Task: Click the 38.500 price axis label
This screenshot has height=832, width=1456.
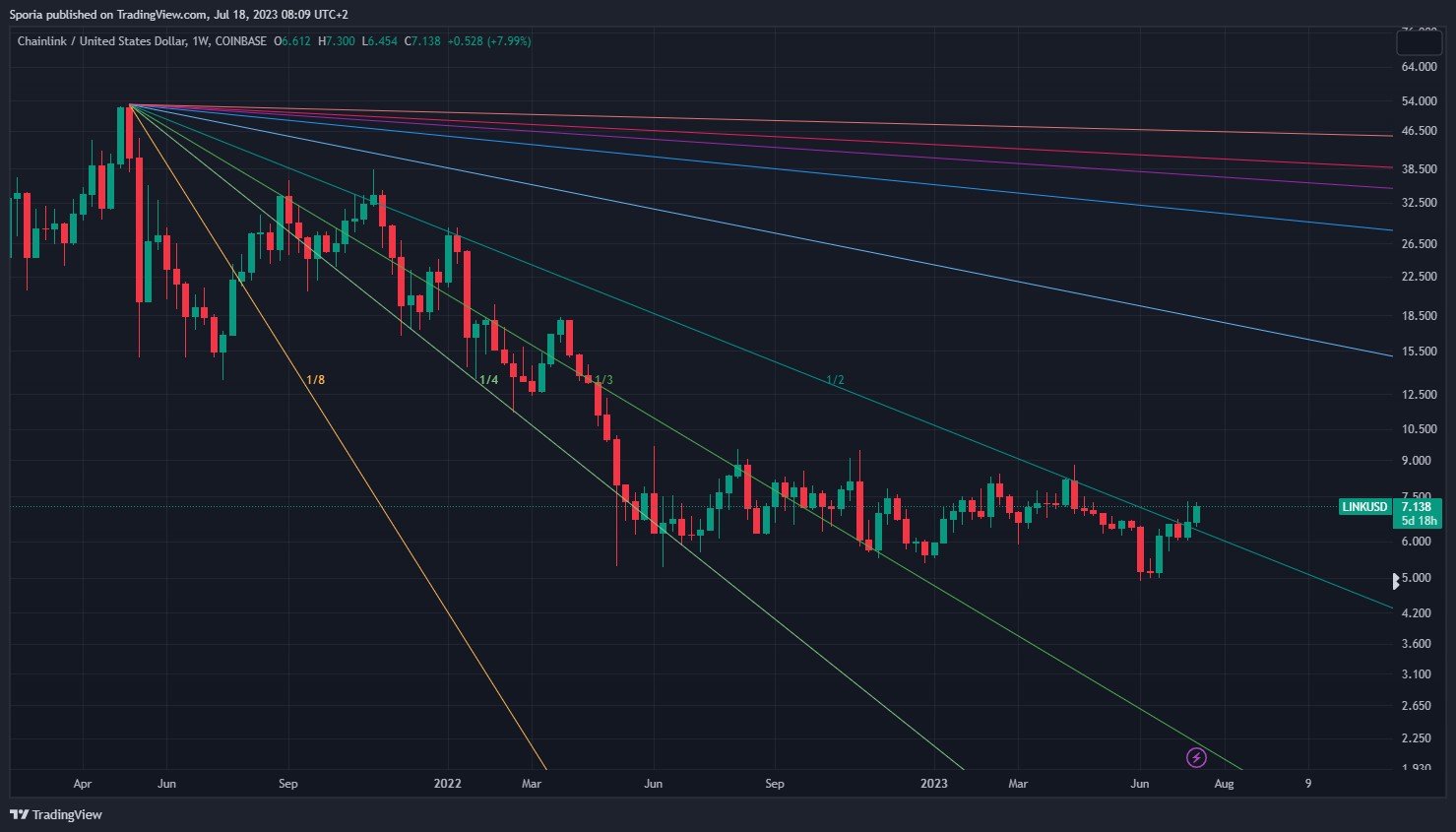Action: click(x=1419, y=169)
